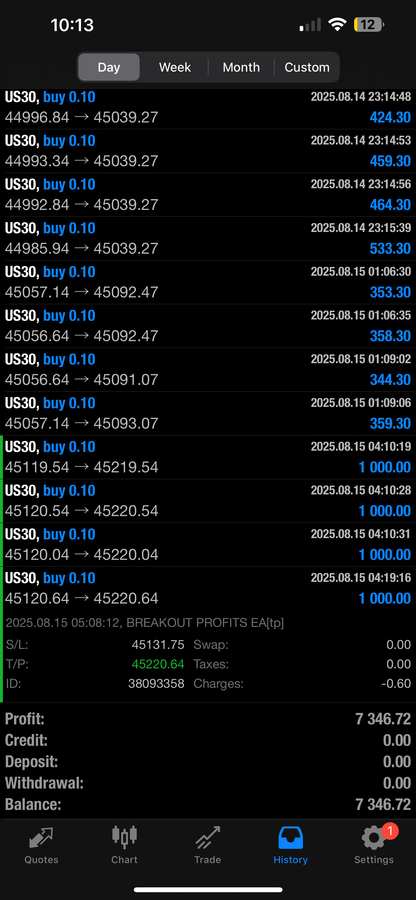The image size is (416, 900).
Task: Tap the Deposit row value
Action: coord(397,762)
